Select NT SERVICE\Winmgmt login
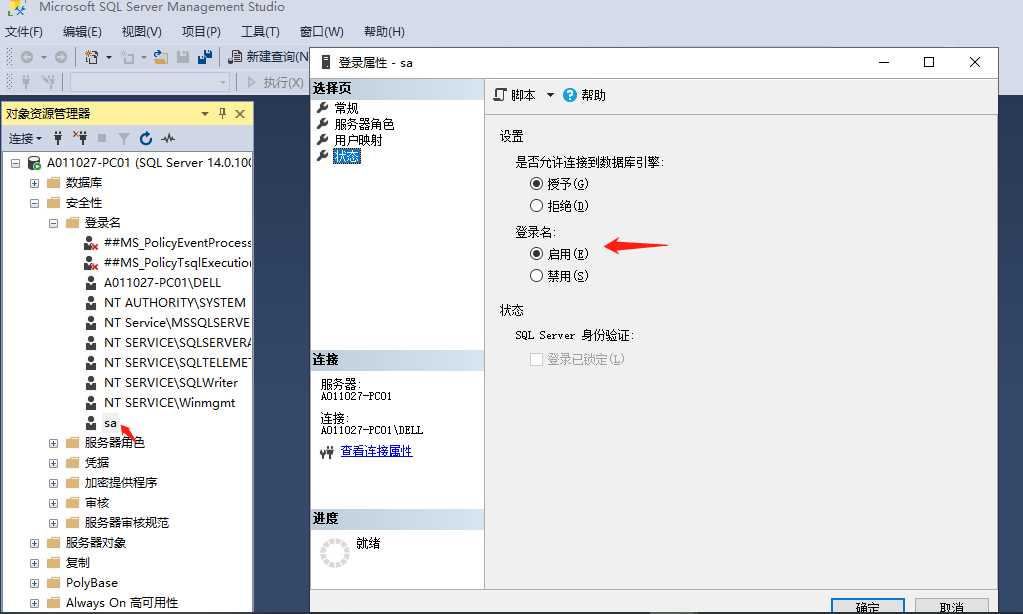This screenshot has height=614, width=1023. (x=170, y=403)
